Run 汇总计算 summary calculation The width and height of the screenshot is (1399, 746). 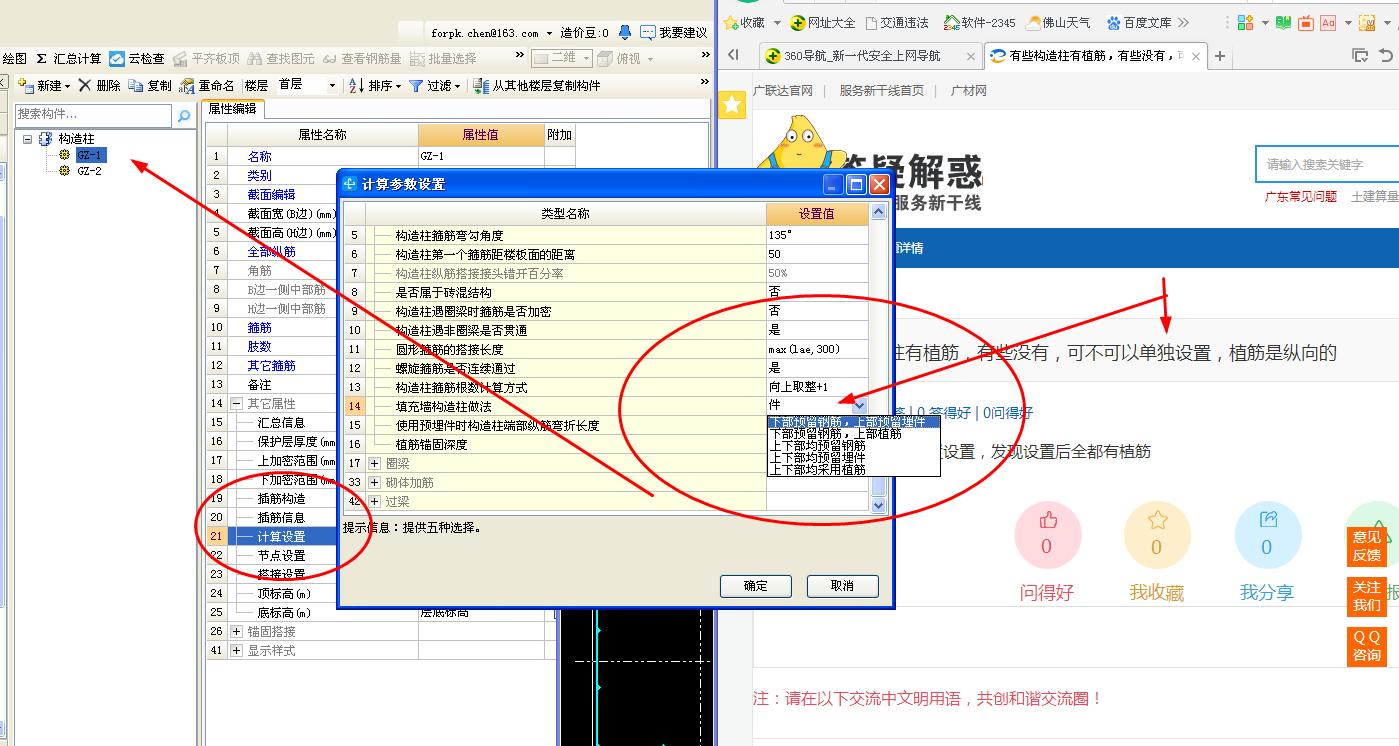coord(69,59)
